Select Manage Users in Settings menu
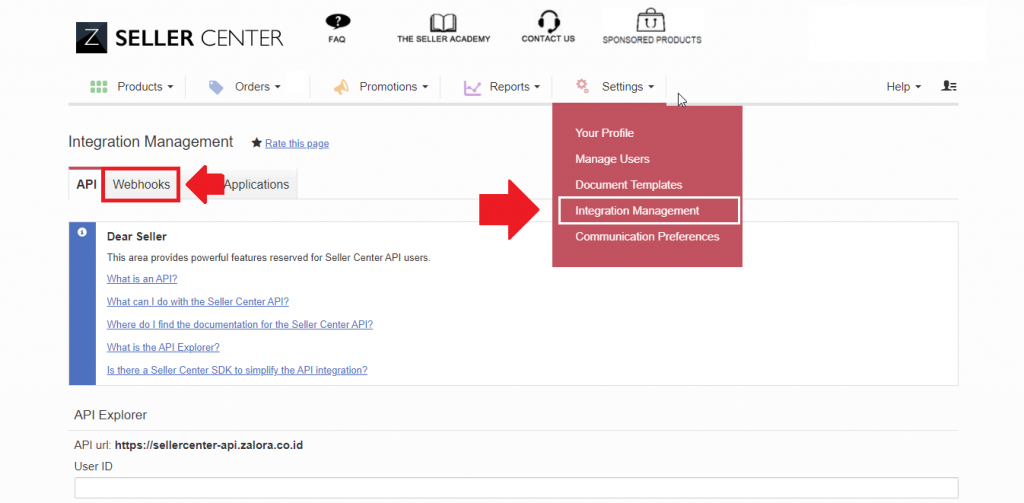 coord(612,159)
